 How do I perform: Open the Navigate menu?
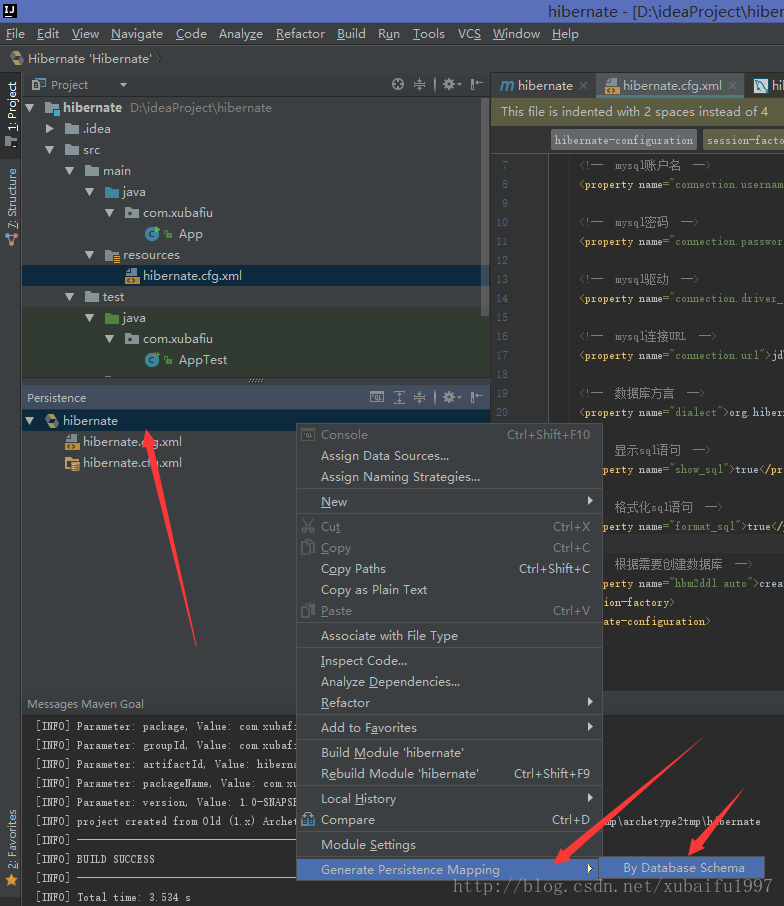pos(137,34)
